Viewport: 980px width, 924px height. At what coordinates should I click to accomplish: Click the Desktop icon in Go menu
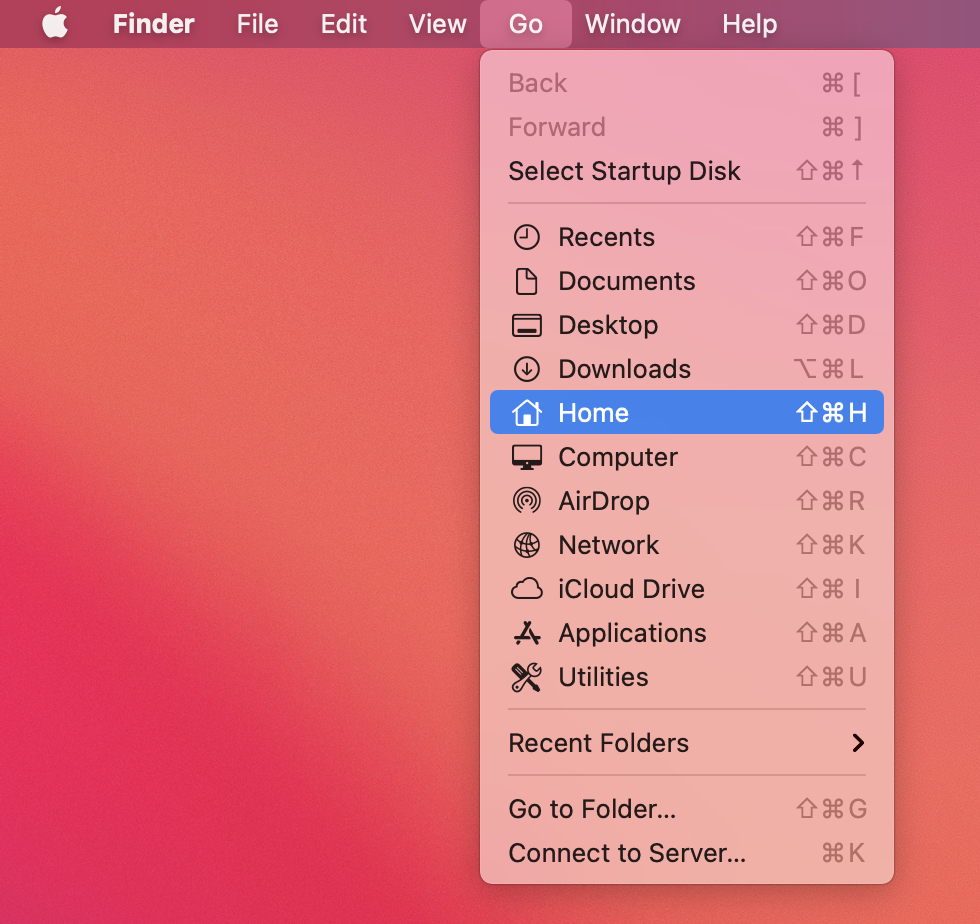click(526, 325)
